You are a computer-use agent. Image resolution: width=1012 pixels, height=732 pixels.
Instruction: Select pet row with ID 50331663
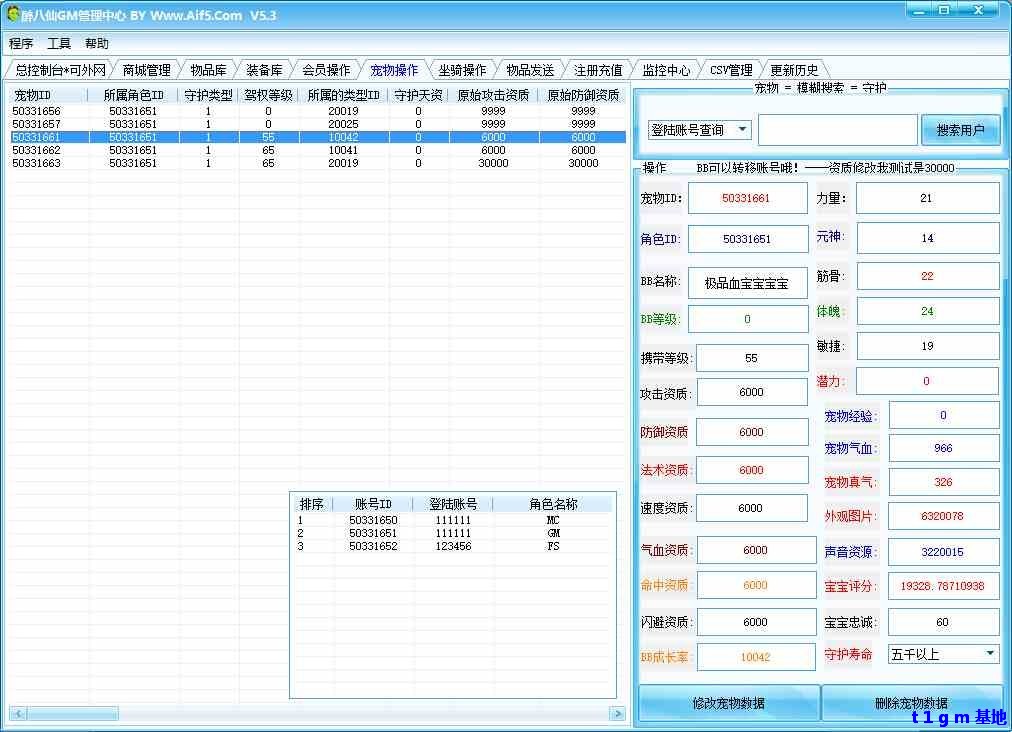click(x=36, y=163)
